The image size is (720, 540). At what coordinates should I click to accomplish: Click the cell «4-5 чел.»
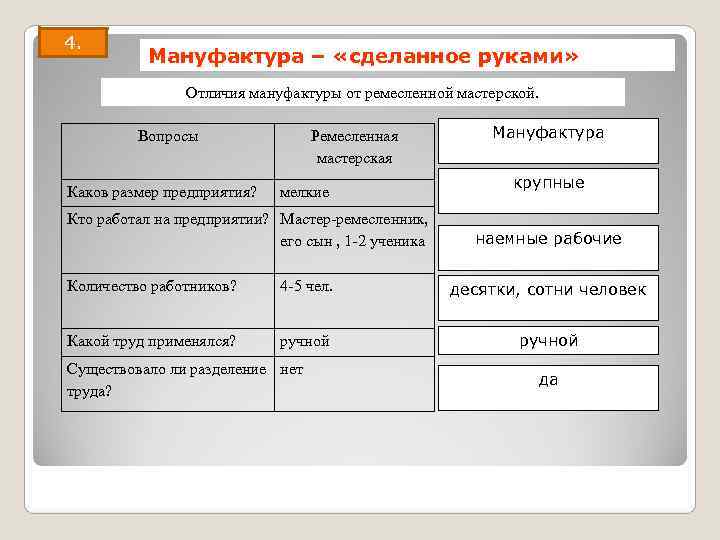354,301
